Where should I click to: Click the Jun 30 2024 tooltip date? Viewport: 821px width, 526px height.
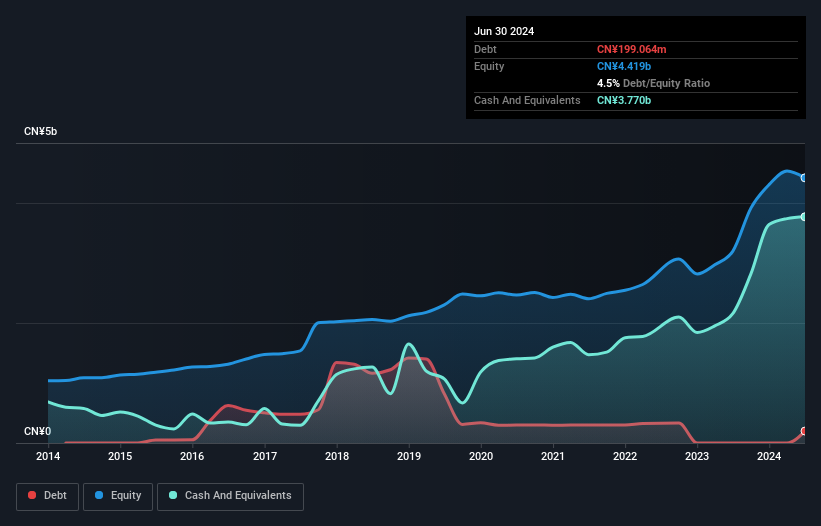pos(504,31)
